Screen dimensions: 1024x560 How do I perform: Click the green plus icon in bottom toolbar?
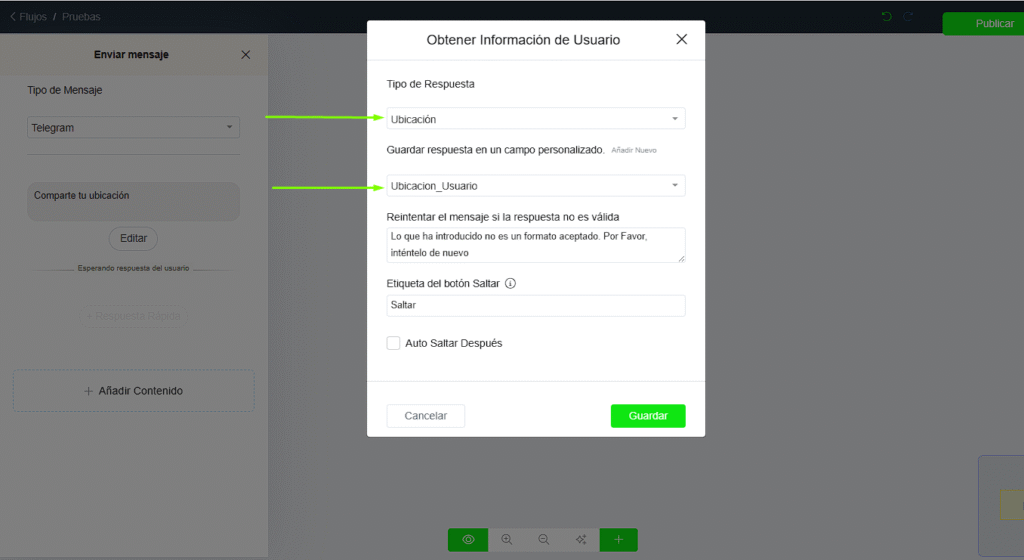point(618,540)
